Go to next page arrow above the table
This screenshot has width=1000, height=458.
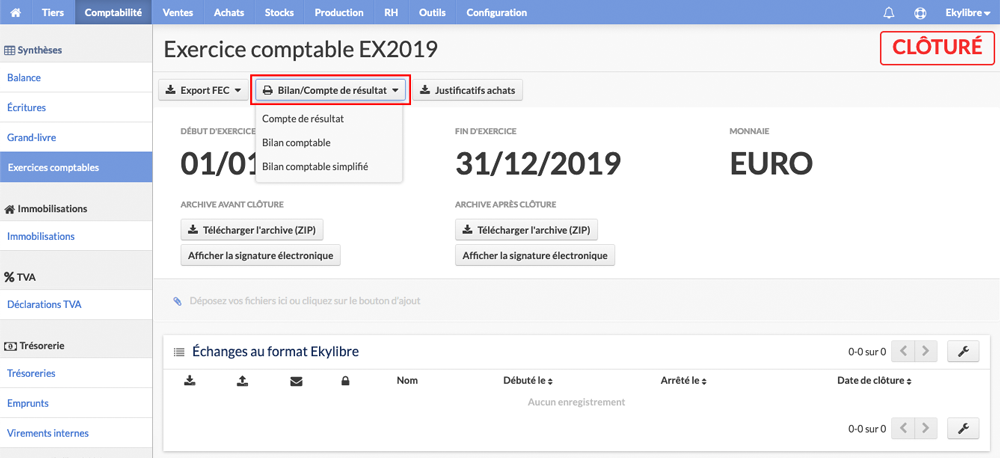point(926,351)
